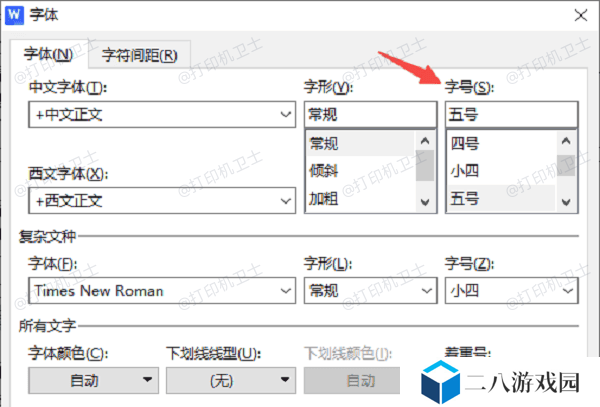Open the 字体颜色(C) 自动 color picker
The image size is (600, 407).
coord(93,380)
